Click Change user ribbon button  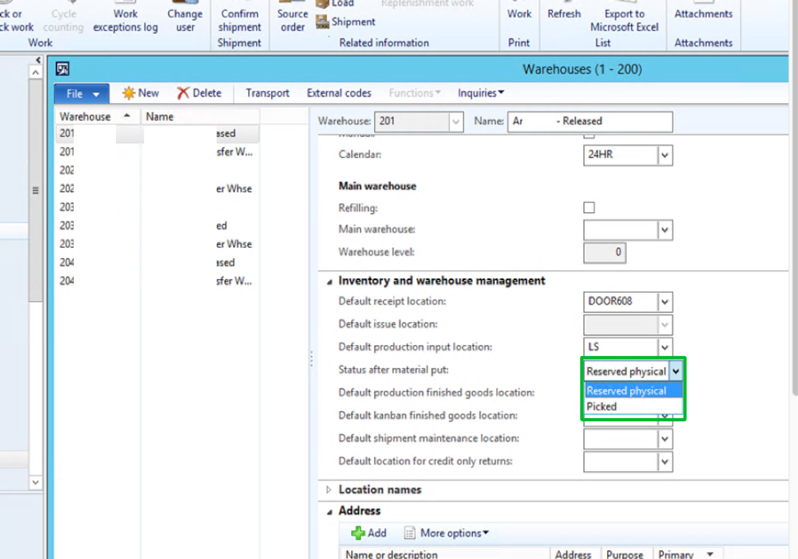(x=185, y=20)
